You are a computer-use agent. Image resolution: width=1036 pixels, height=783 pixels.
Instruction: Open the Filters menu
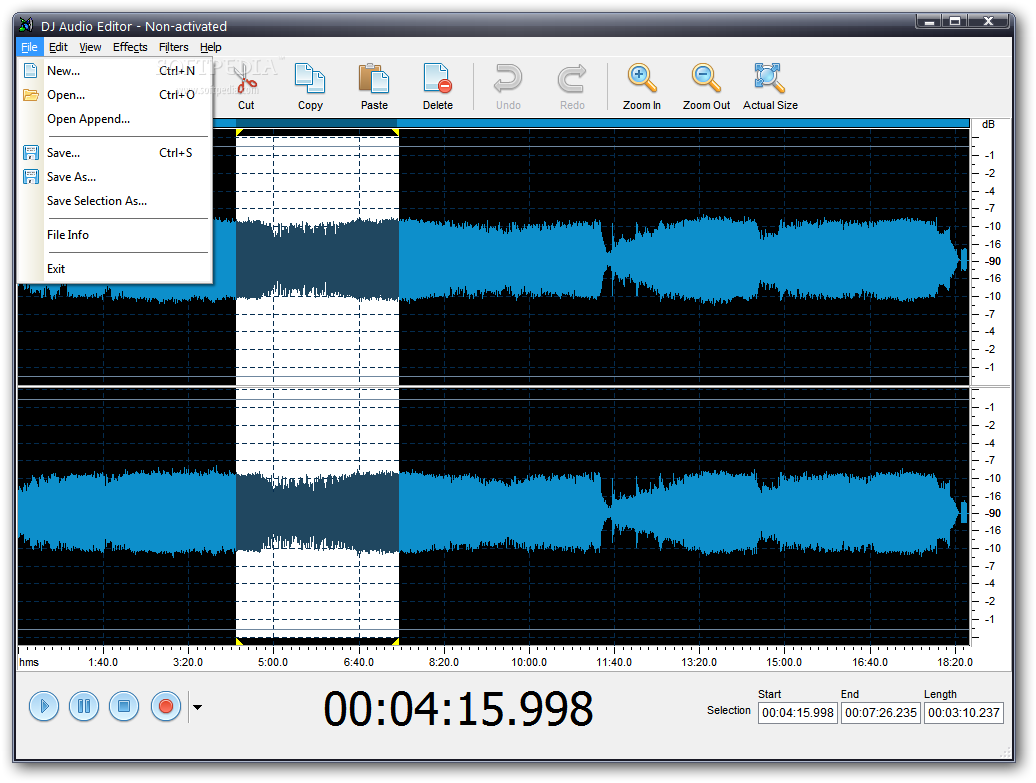[x=173, y=47]
